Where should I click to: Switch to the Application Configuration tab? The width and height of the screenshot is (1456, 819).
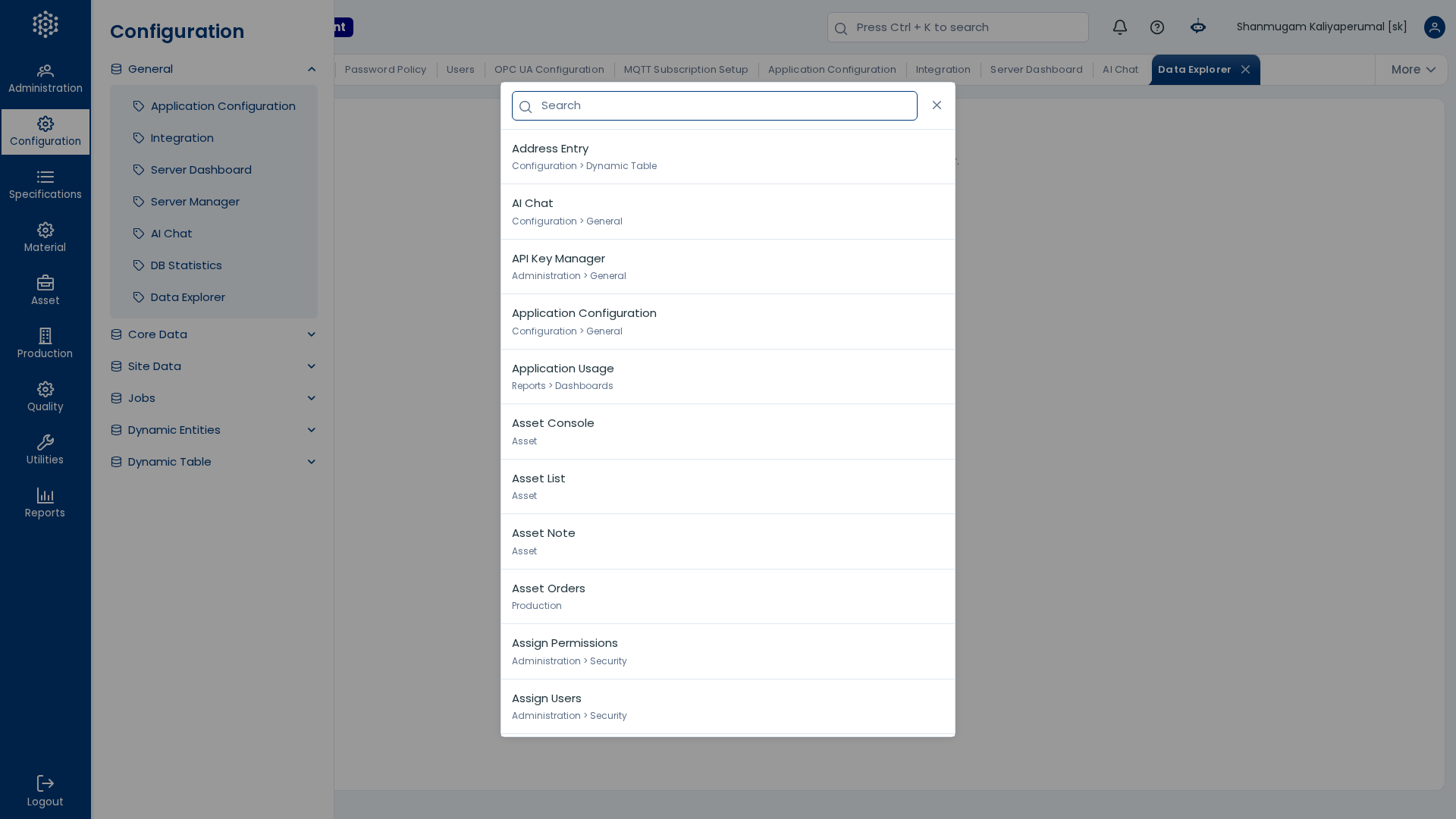[x=832, y=70]
